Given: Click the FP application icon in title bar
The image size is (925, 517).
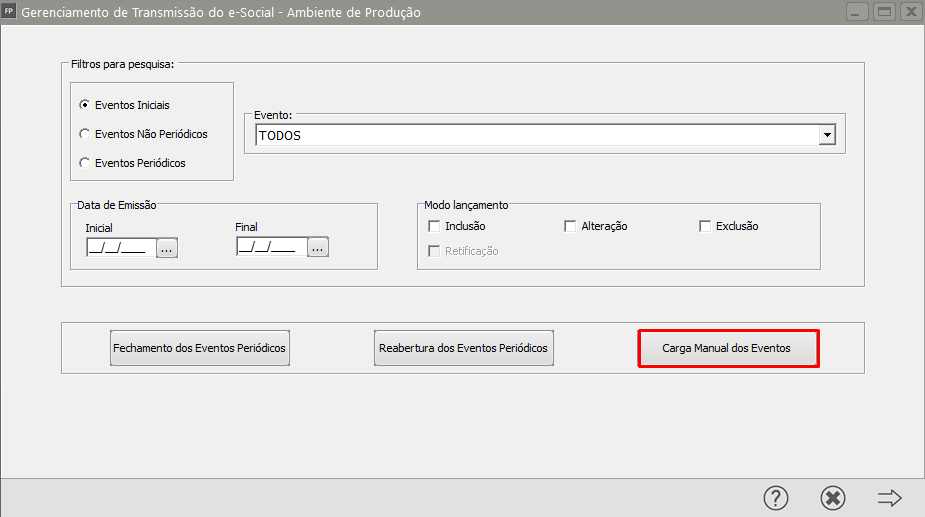Looking at the screenshot, I should coord(10,12).
